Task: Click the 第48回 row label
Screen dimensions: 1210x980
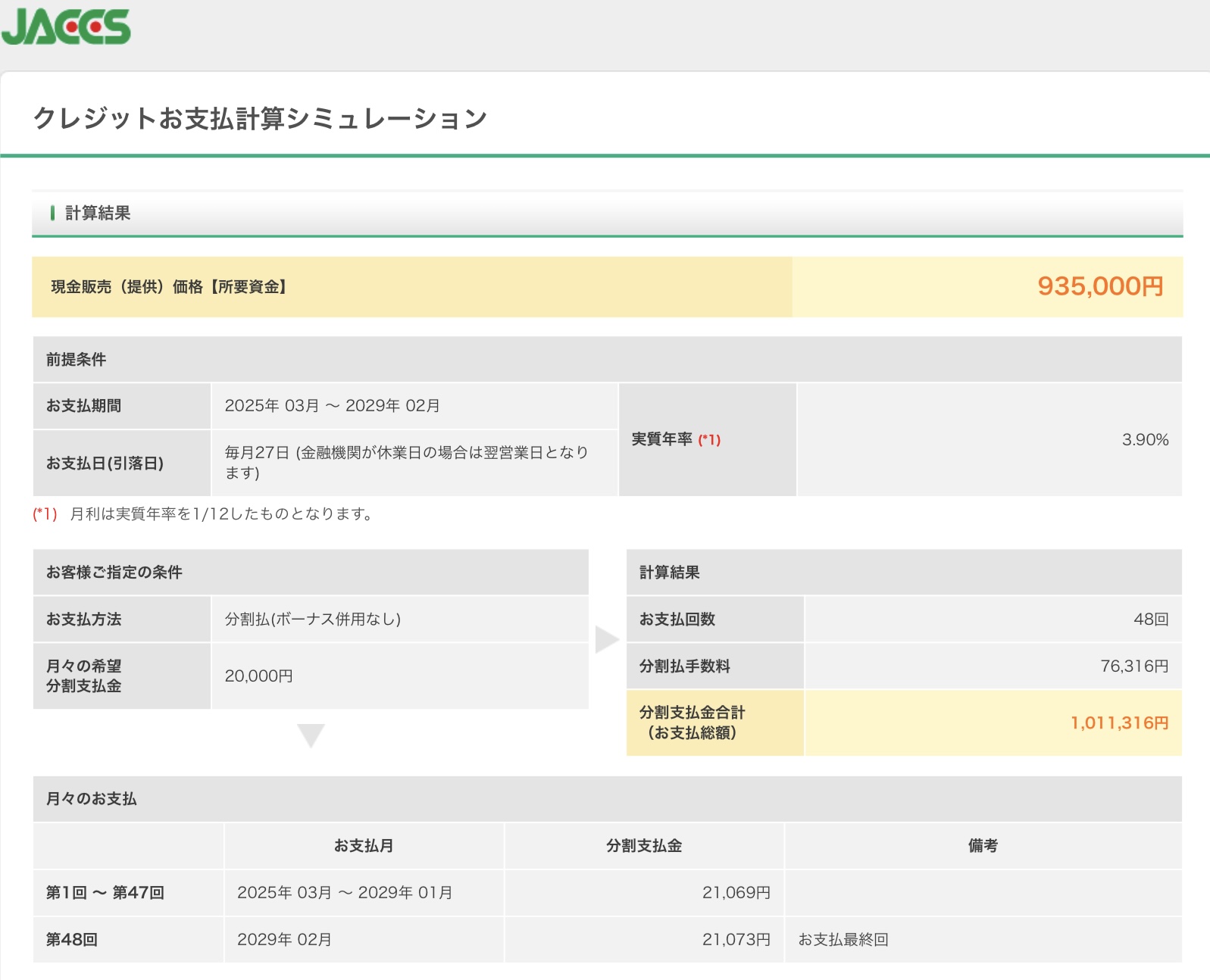Action: point(71,940)
